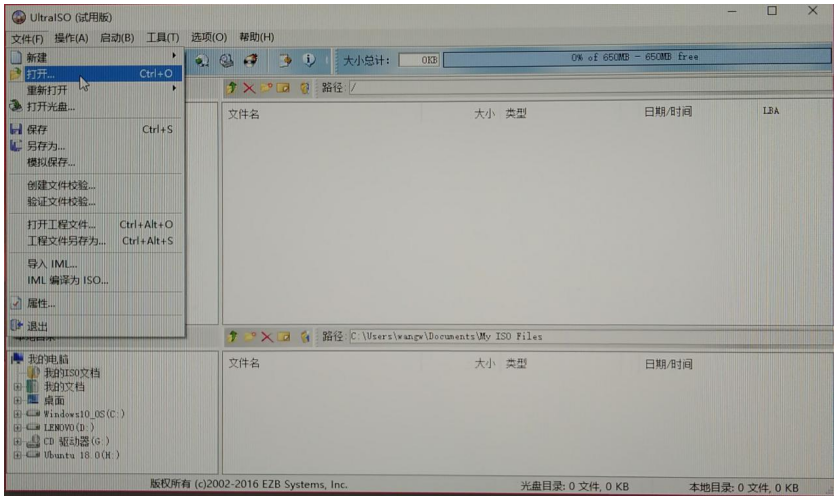Click the LBA column header
This screenshot has width=837, height=497.
coord(770,111)
